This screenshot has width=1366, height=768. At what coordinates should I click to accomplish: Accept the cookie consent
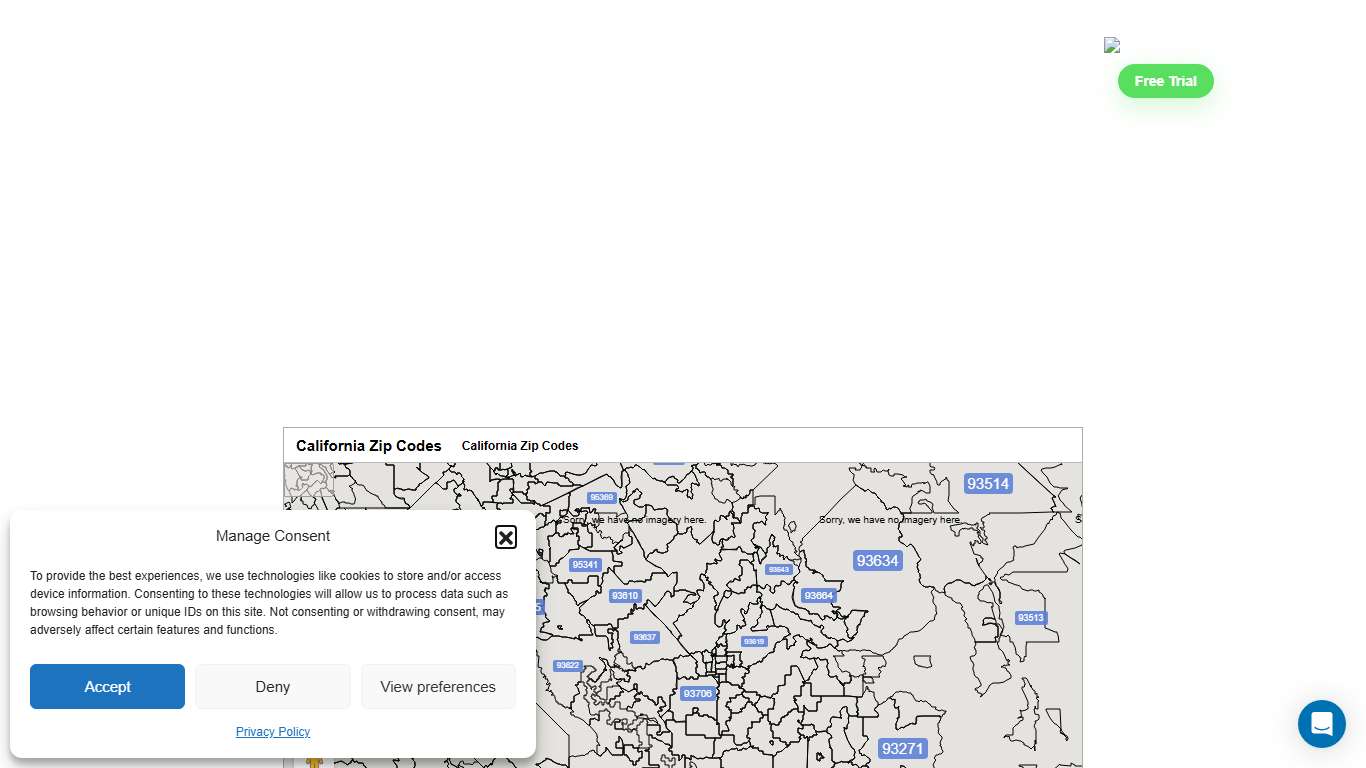107,686
